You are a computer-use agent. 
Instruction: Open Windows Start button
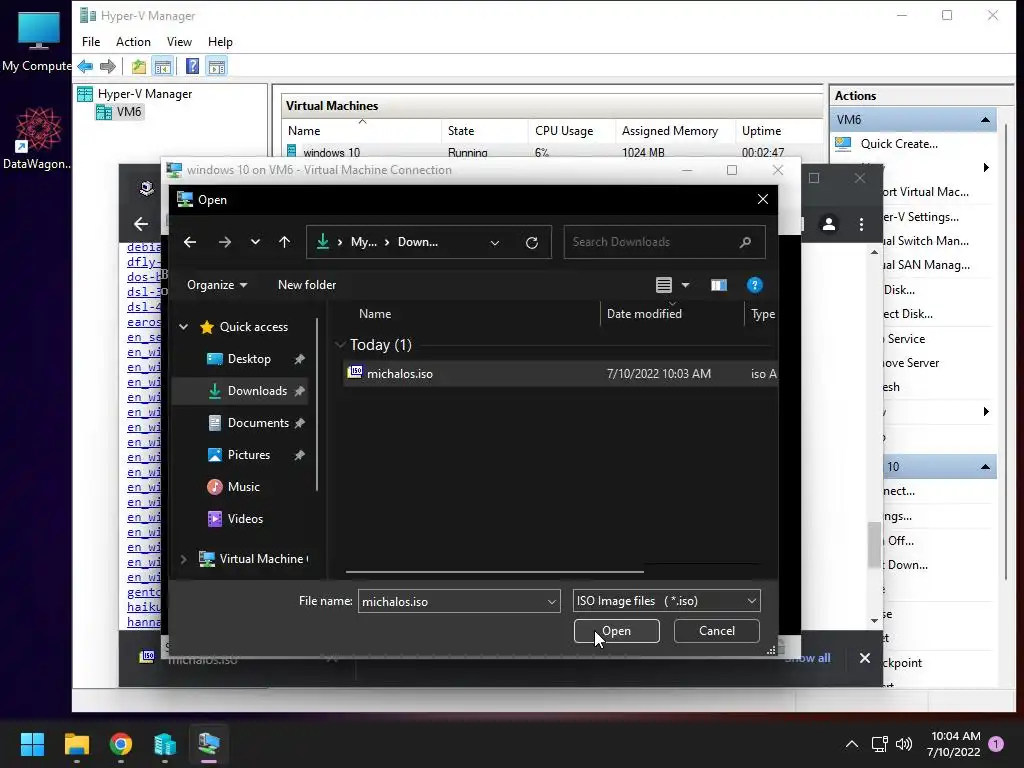[32, 744]
